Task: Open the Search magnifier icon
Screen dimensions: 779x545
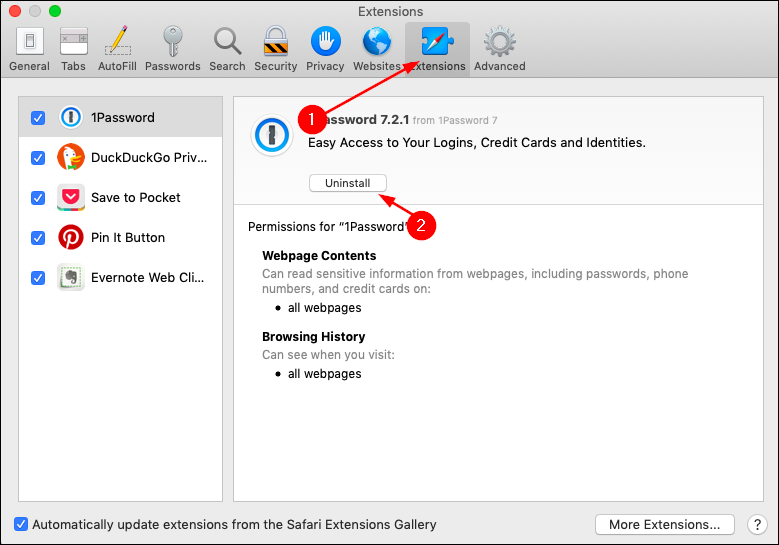Action: click(227, 41)
